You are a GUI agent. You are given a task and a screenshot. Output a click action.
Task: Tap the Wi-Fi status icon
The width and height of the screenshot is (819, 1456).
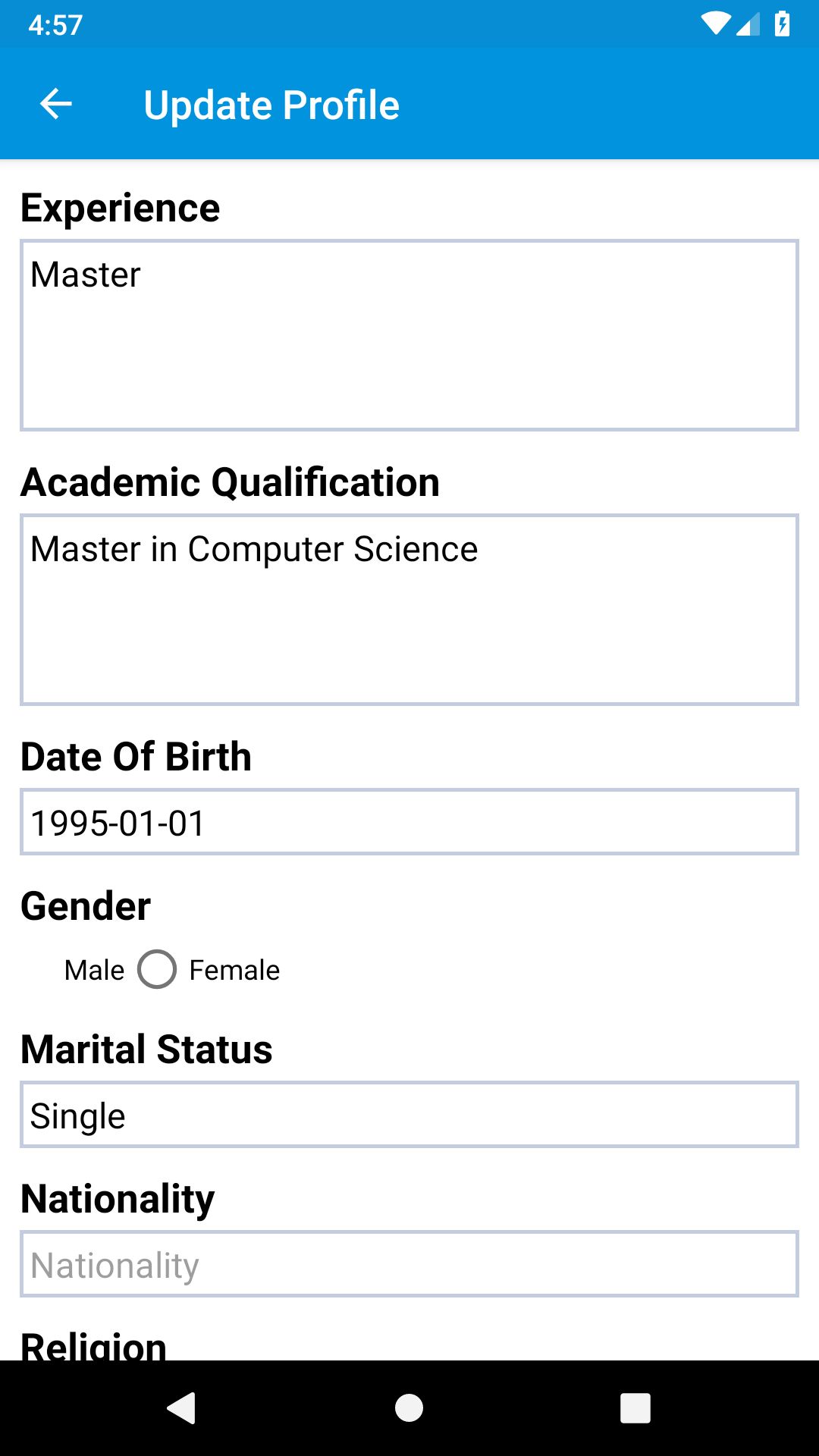(714, 24)
